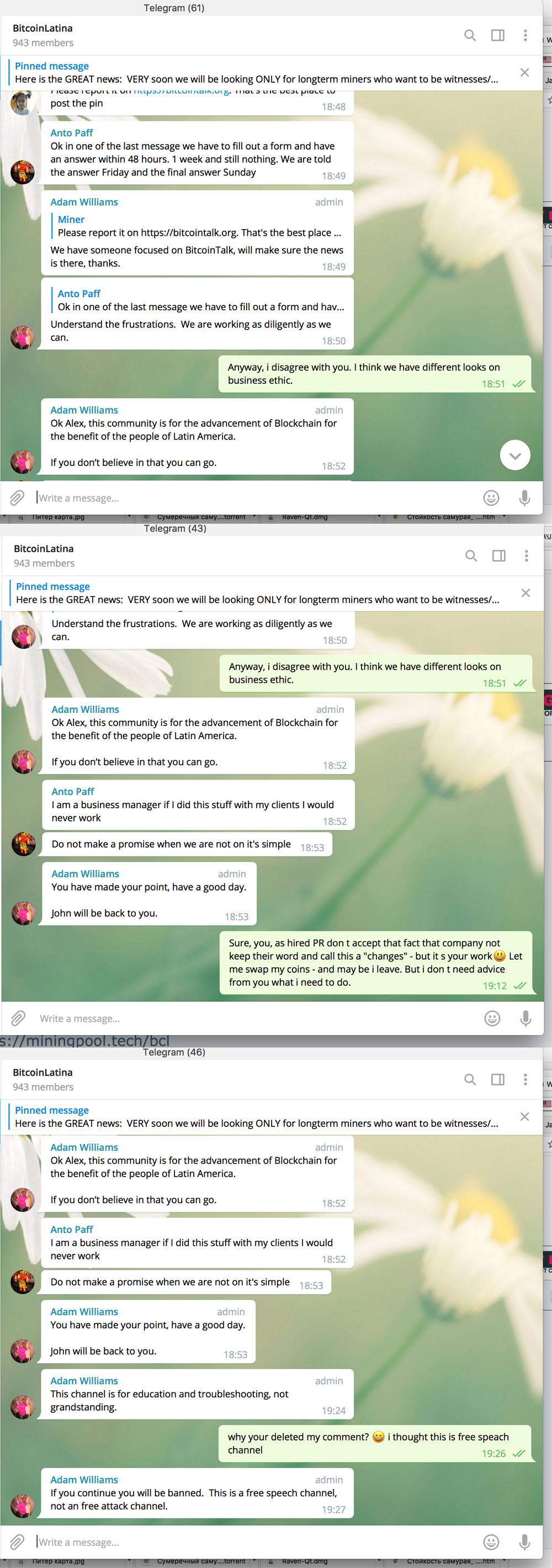Open the pinned message in the bottom window
This screenshot has width=552, height=1568.
[x=257, y=1116]
